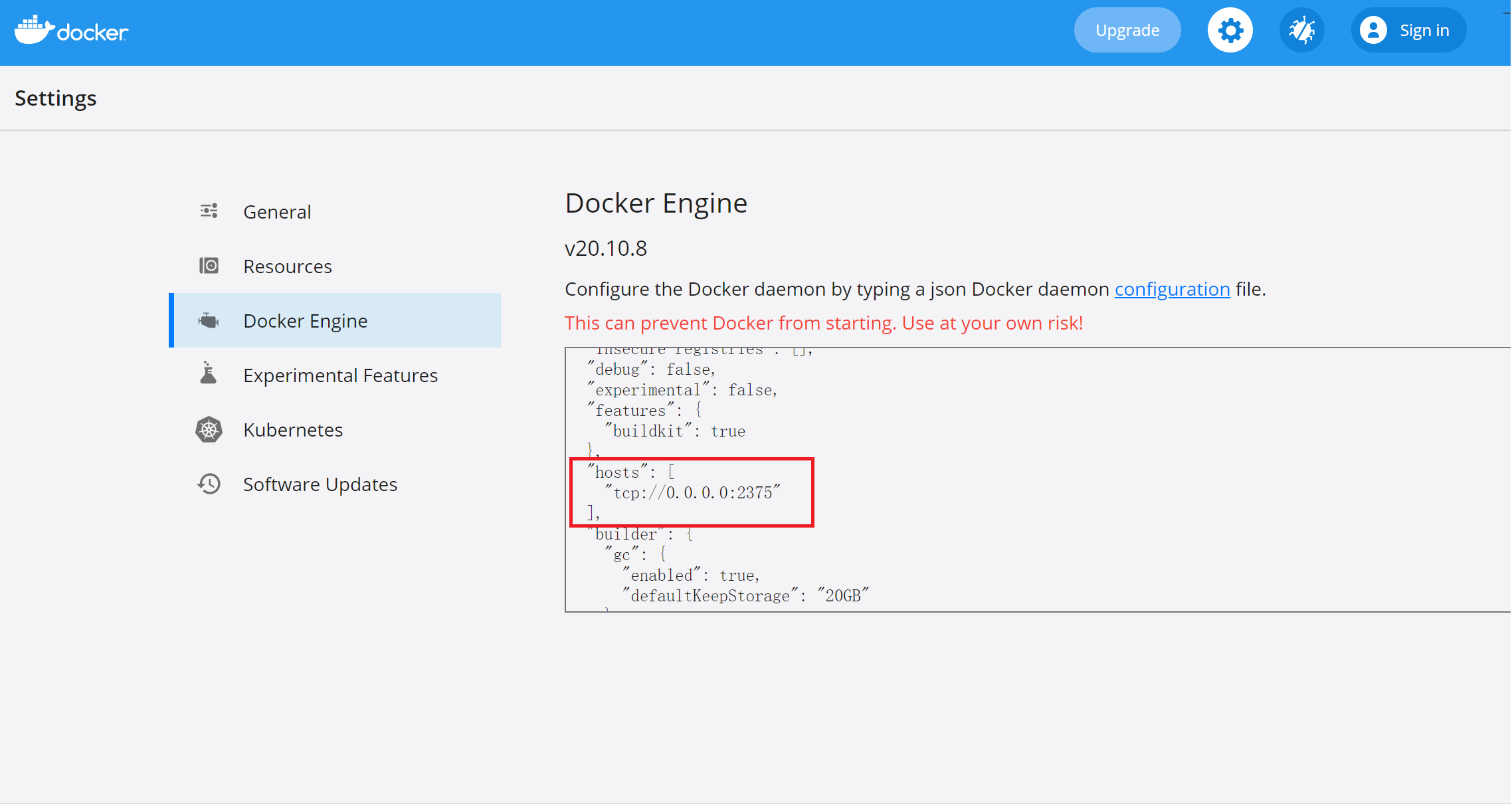Open Experimental Features section
The image size is (1512, 804).
(x=340, y=375)
